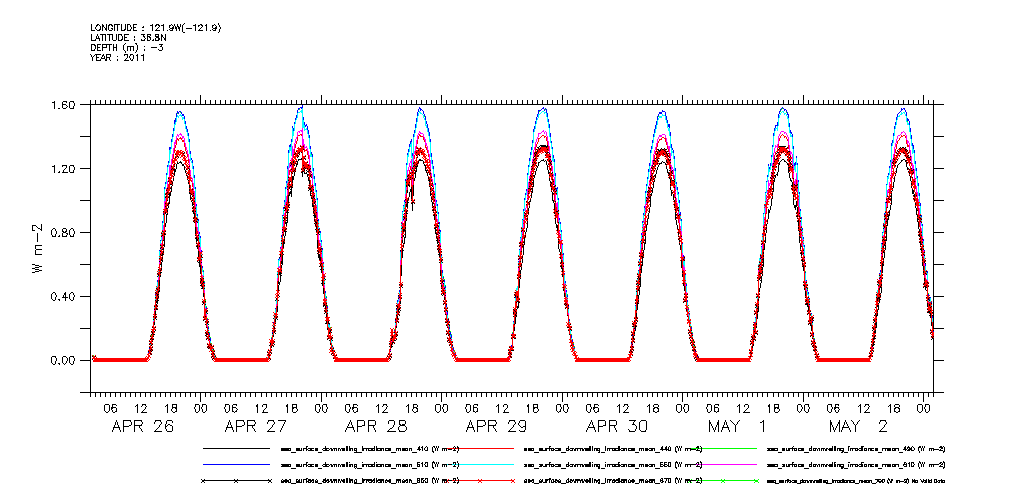Image resolution: width=1009 pixels, height=504 pixels.
Task: Click the legend entry ending with No Valid Data
Action: coord(856,481)
